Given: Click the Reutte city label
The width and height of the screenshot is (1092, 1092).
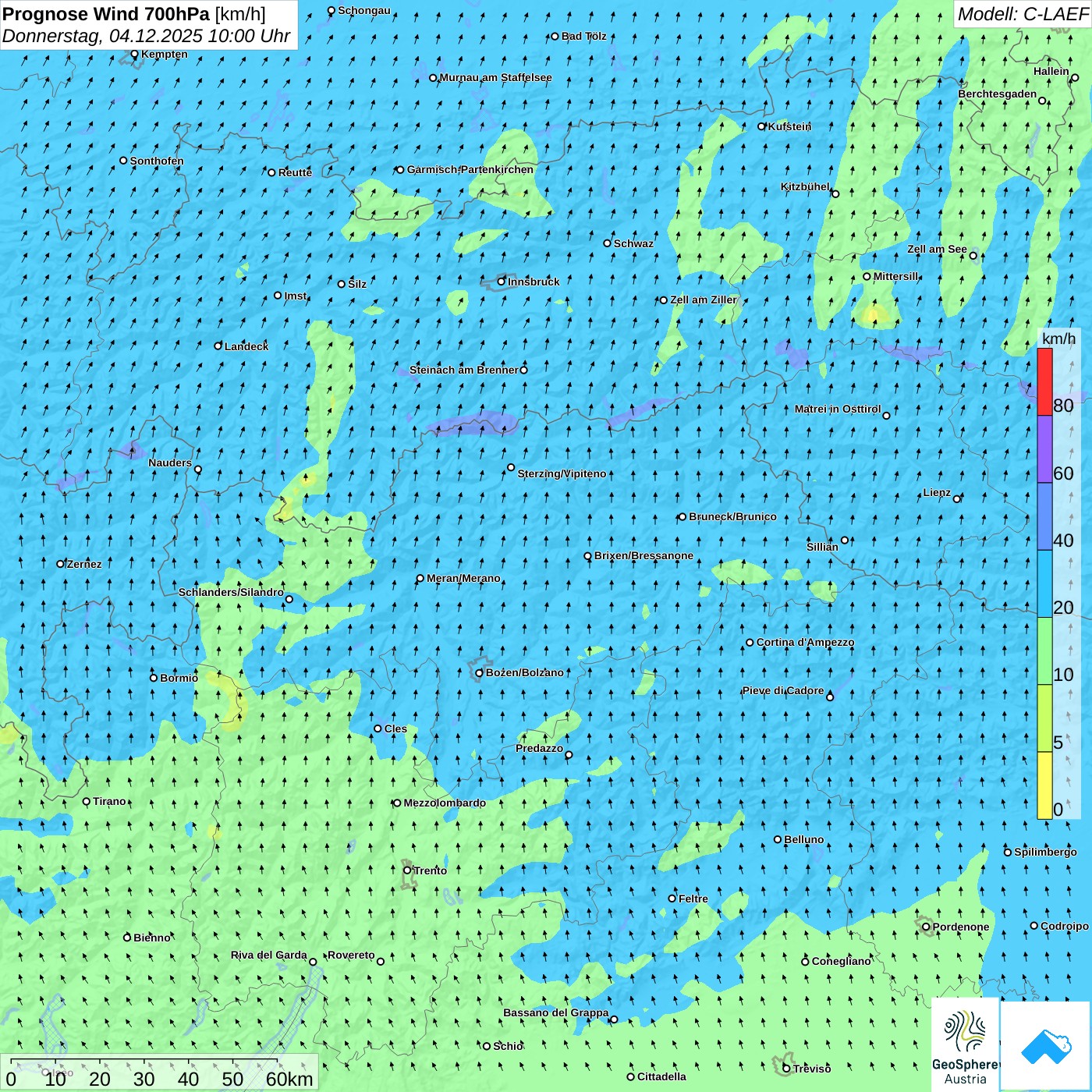Looking at the screenshot, I should pos(295,172).
